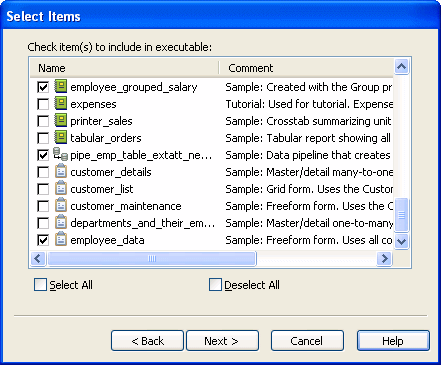This screenshot has height=365, width=441.
Task: Check the printer_sales checkbox
Action: pyautogui.click(x=43, y=121)
